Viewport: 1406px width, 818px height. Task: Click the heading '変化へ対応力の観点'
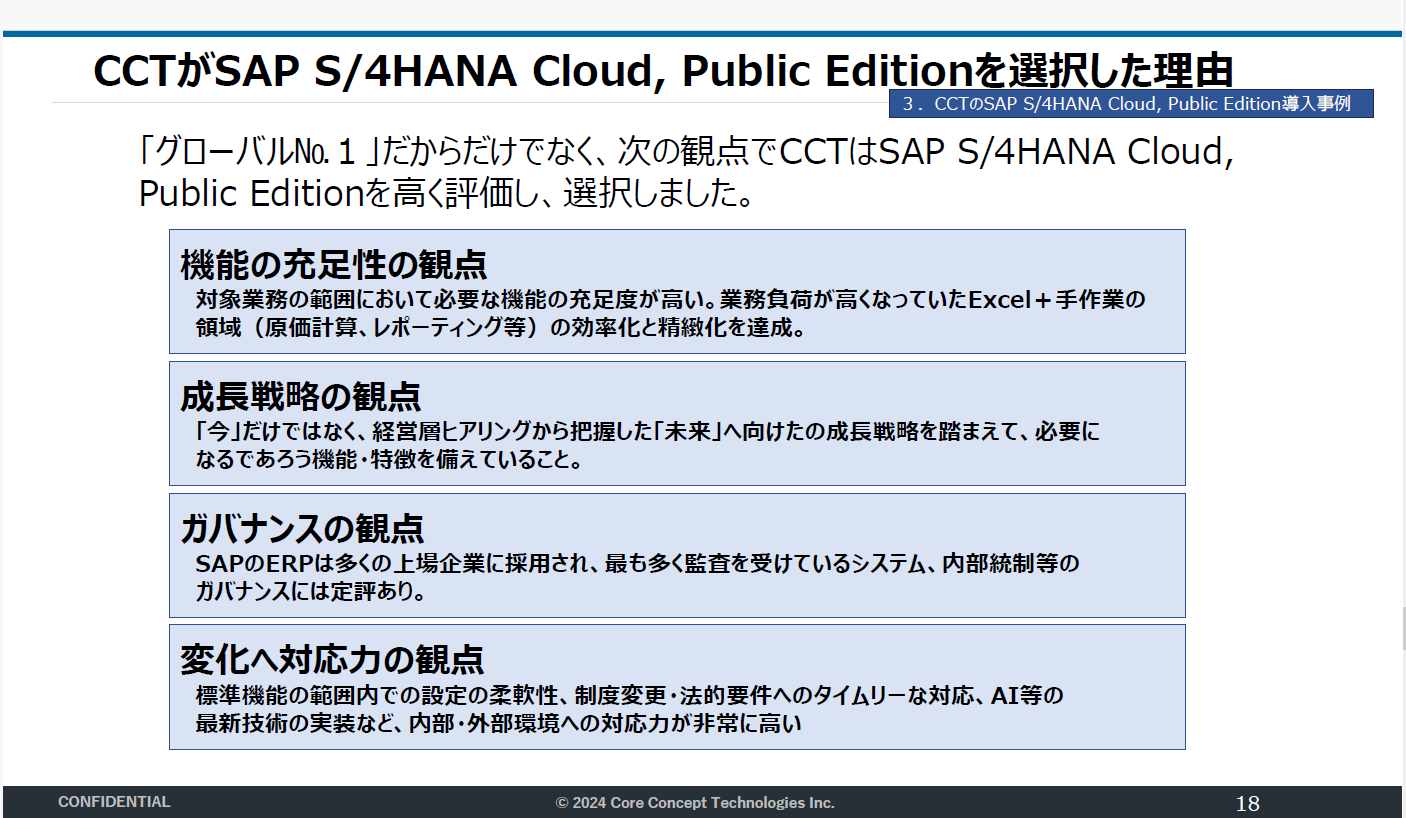tap(332, 659)
